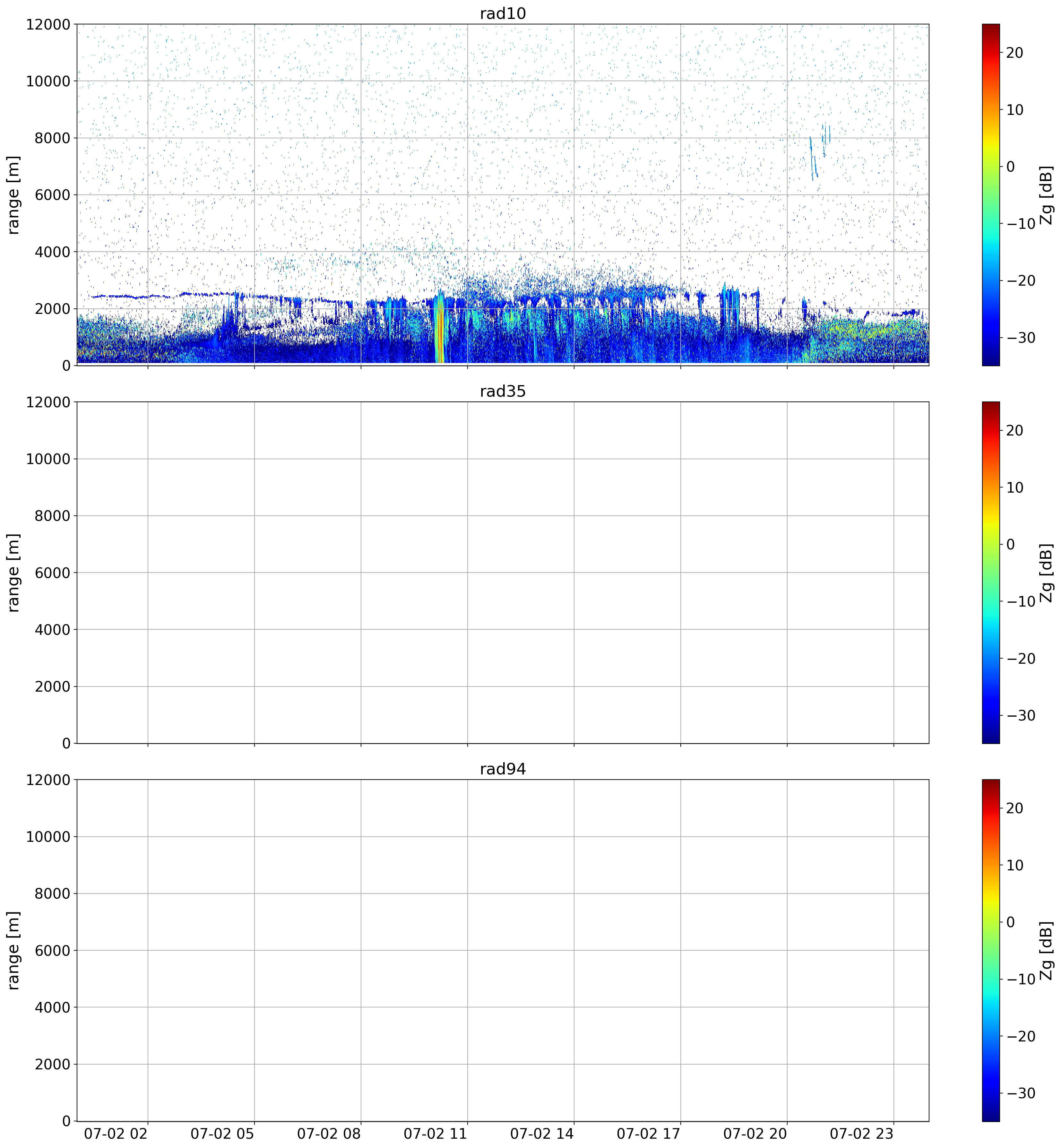Image resolution: width=1061 pixels, height=1148 pixels.
Task: Click the rad35 plot title
Action: (x=502, y=392)
